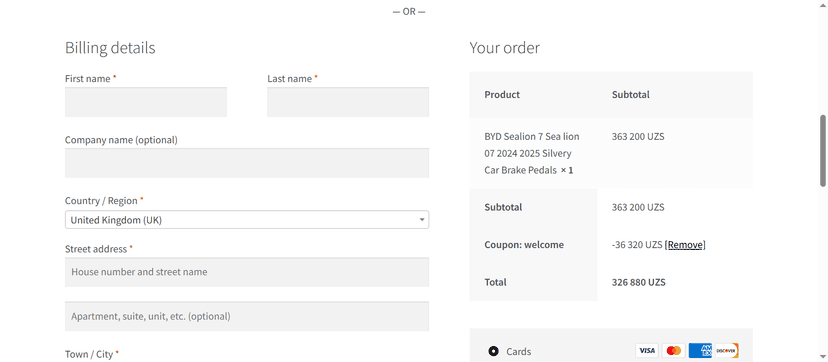Click the First name label
This screenshot has width=828, height=362.
88,79
